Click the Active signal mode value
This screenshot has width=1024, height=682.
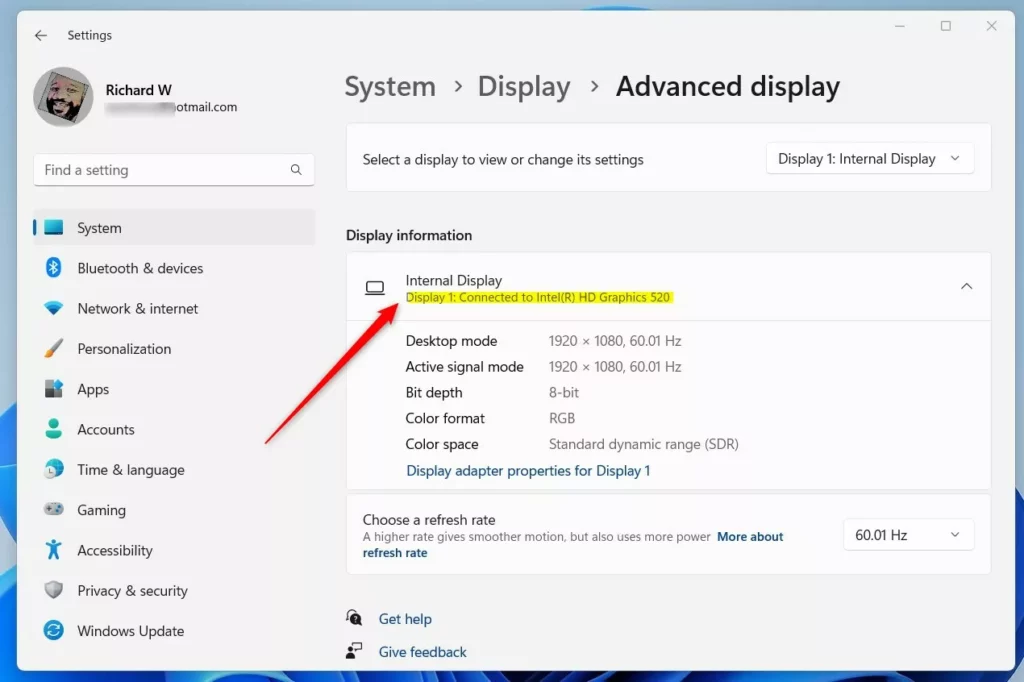[615, 367]
